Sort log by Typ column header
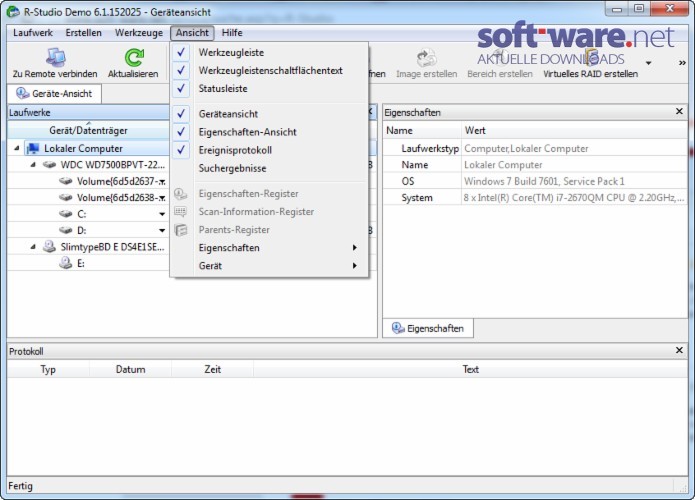Screen dimensions: 695x500 tap(48, 369)
